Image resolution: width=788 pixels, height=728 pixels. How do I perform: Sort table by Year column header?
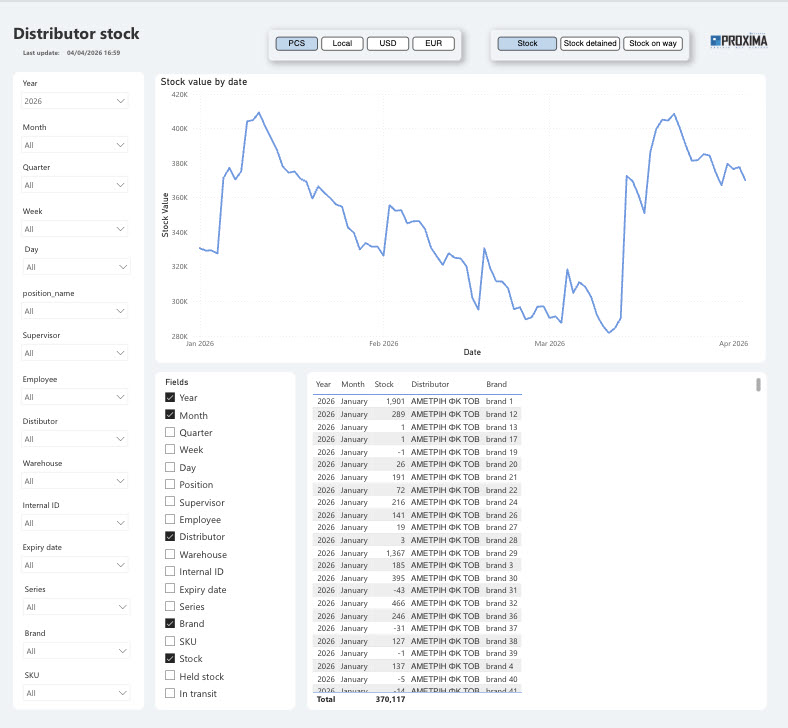tap(323, 384)
